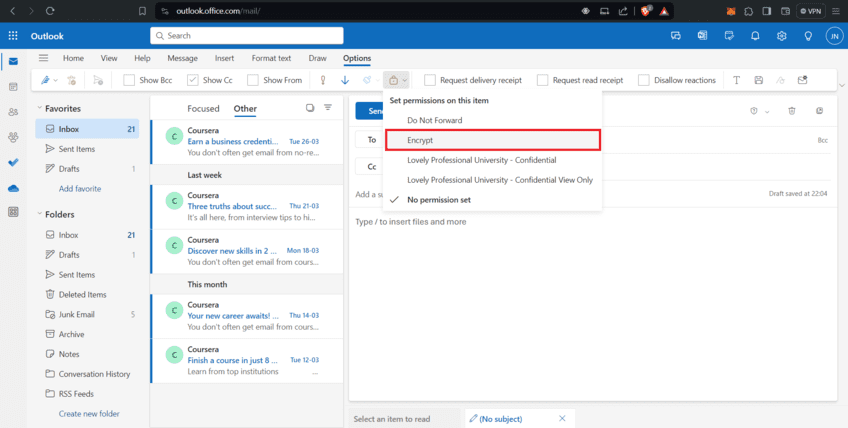Click the Cc recipients button
The height and width of the screenshot is (428, 848).
(372, 167)
